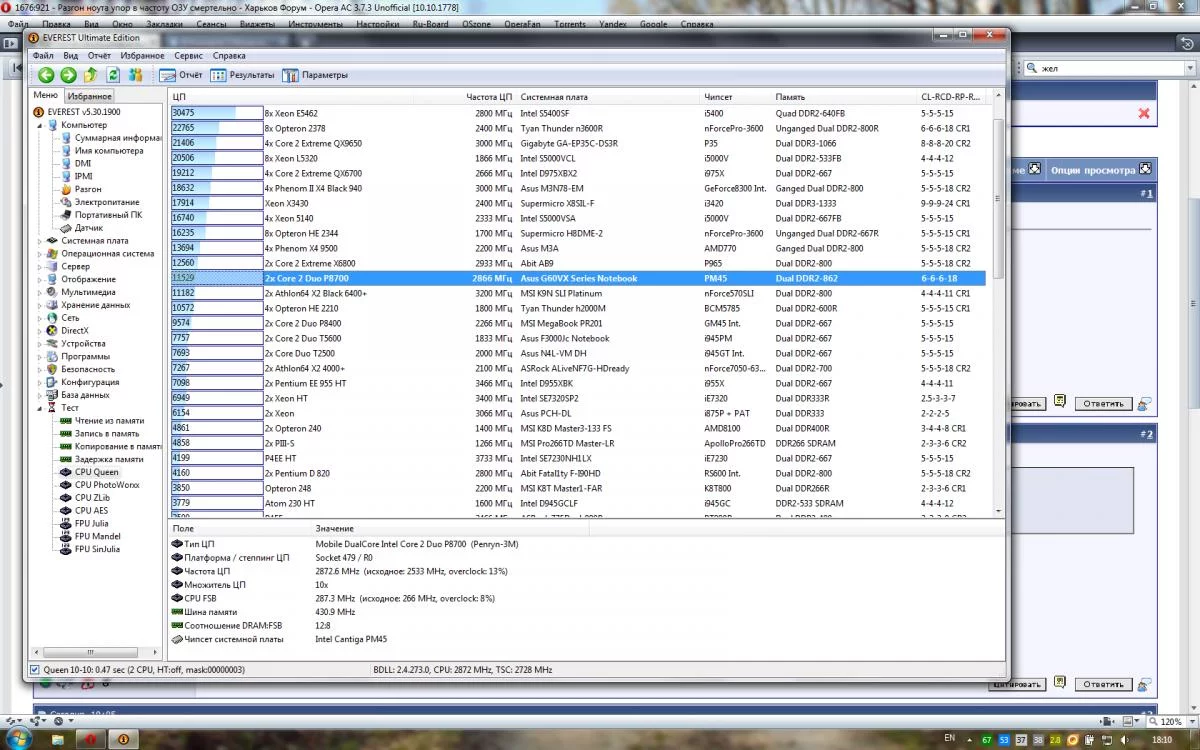Select the CPU ZLib benchmark
1200x750 pixels.
[x=85, y=498]
